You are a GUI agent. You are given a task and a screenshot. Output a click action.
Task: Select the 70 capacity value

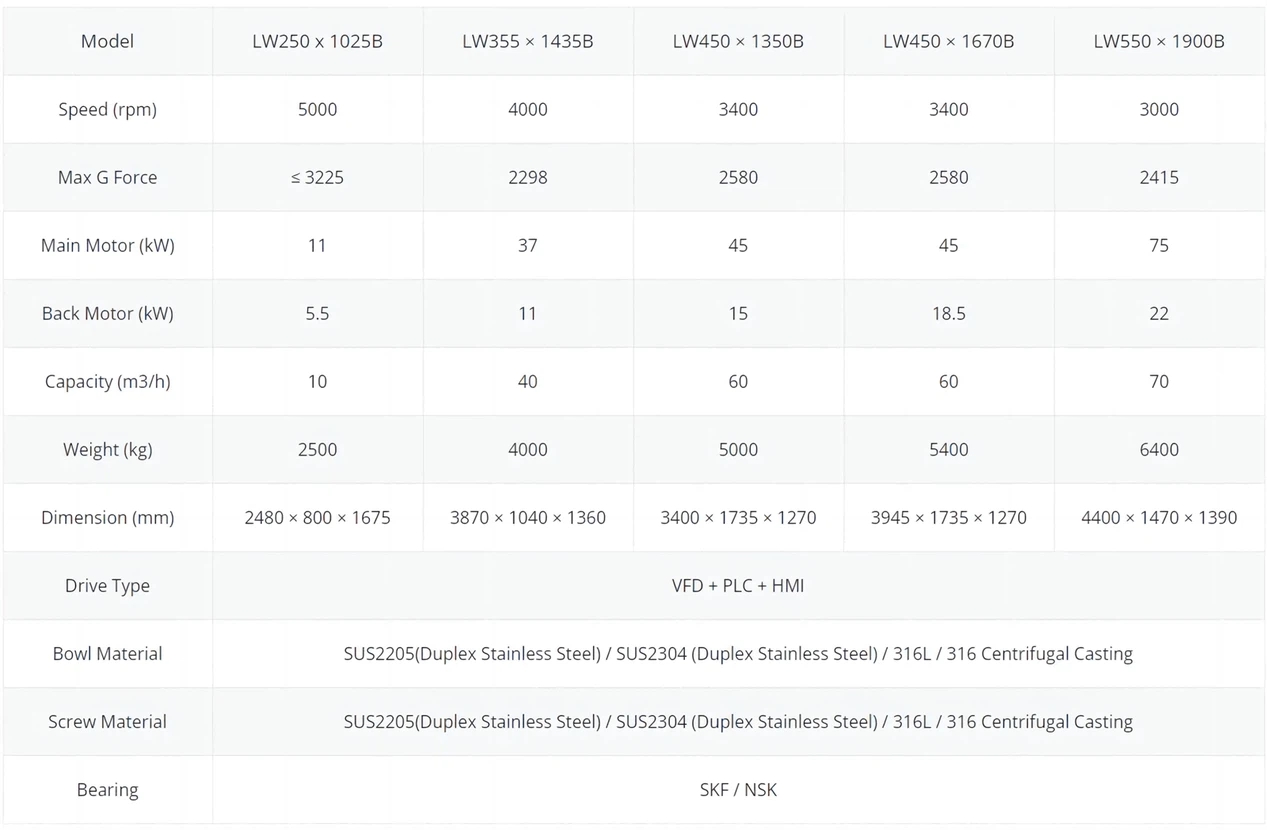tap(1158, 381)
